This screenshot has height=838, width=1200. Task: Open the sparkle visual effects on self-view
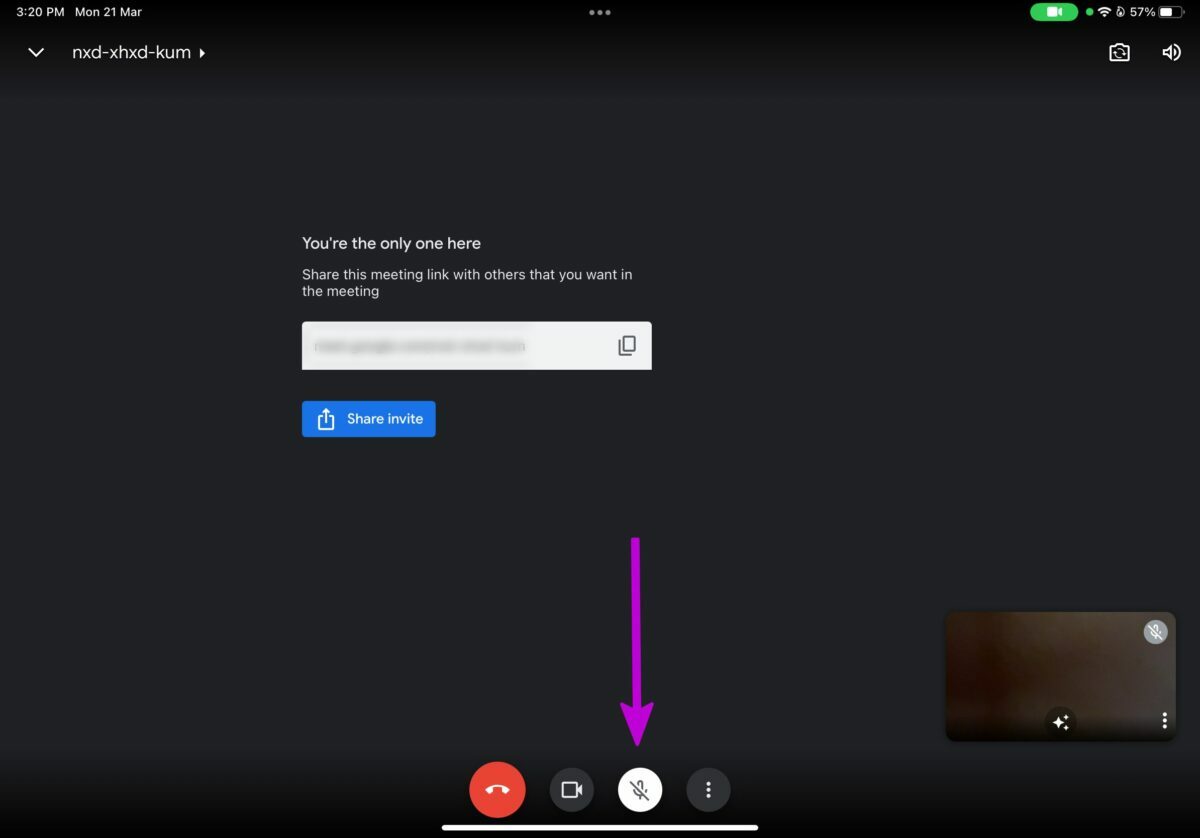(x=1061, y=721)
